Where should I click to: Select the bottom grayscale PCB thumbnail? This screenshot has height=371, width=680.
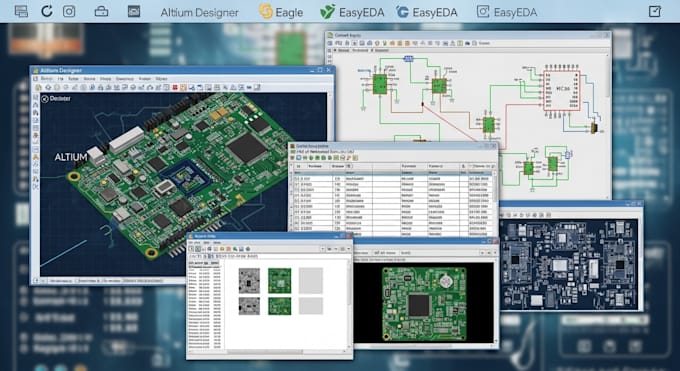249,306
